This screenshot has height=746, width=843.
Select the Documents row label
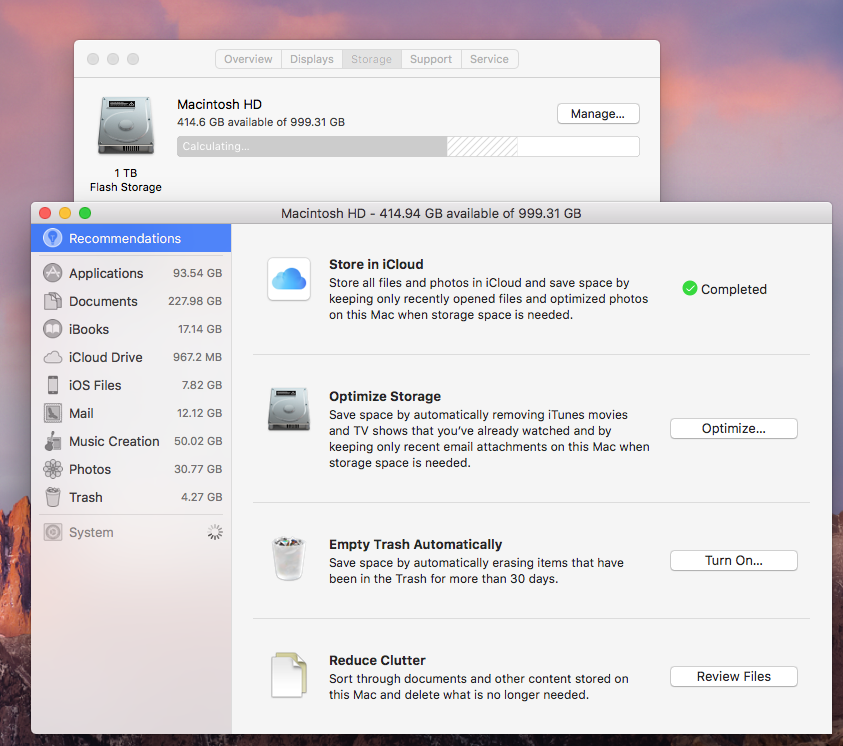point(103,301)
